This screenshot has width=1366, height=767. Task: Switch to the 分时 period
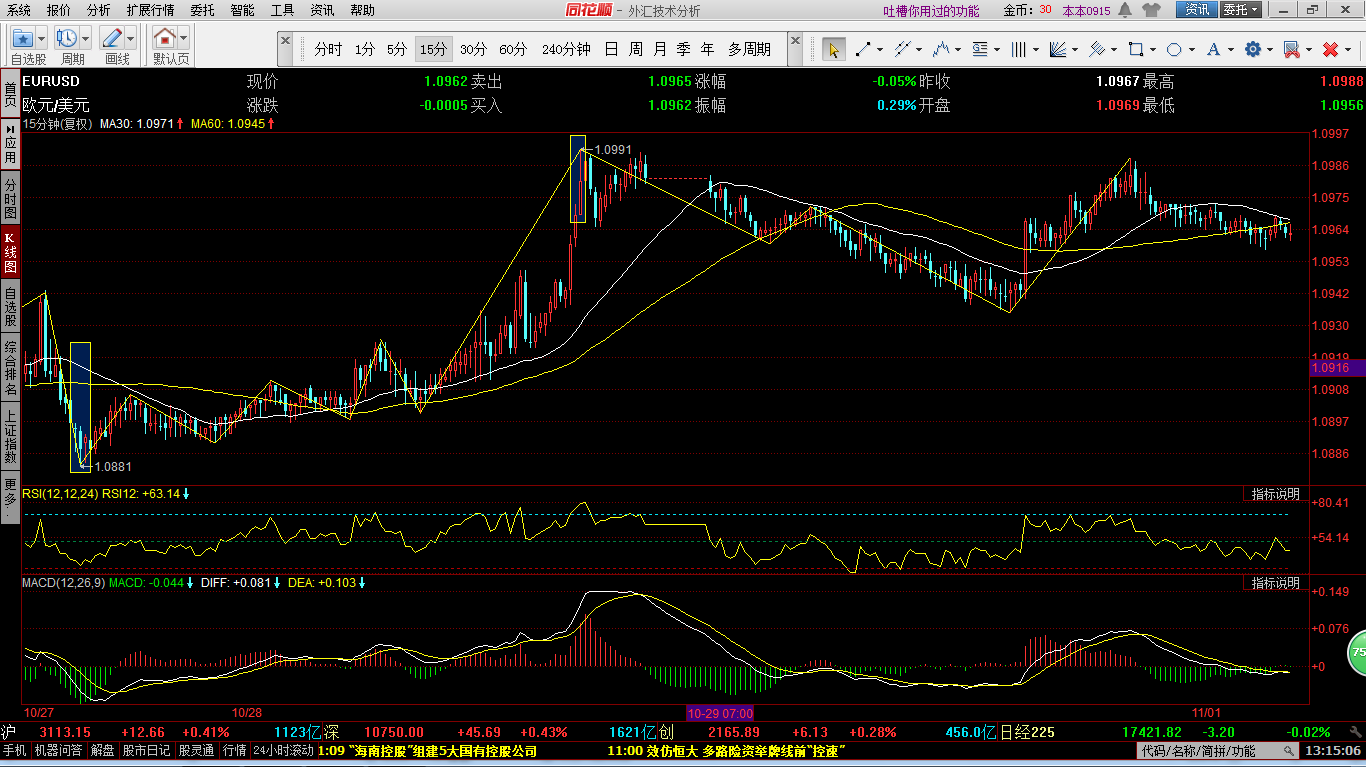point(328,49)
